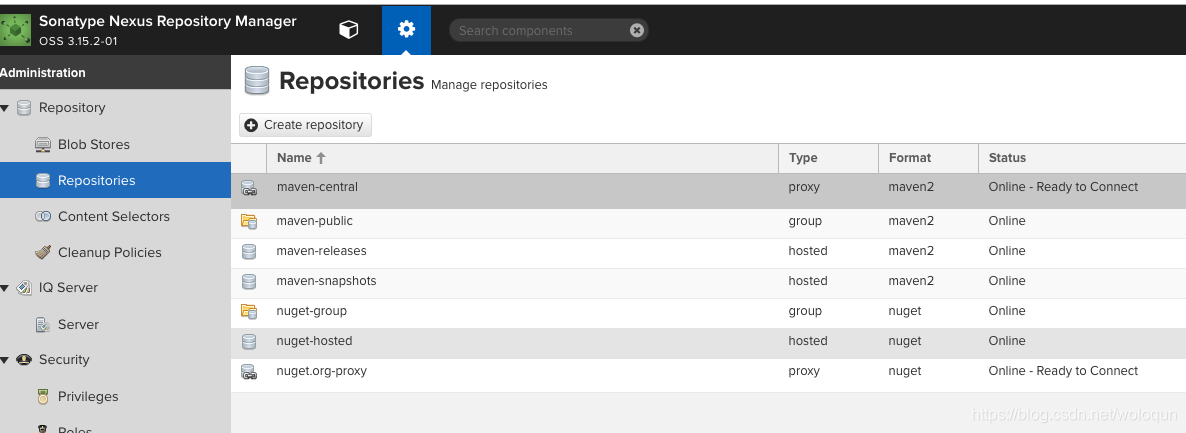This screenshot has width=1186, height=433.
Task: Click the maven-public group folder icon
Action: coord(249,221)
